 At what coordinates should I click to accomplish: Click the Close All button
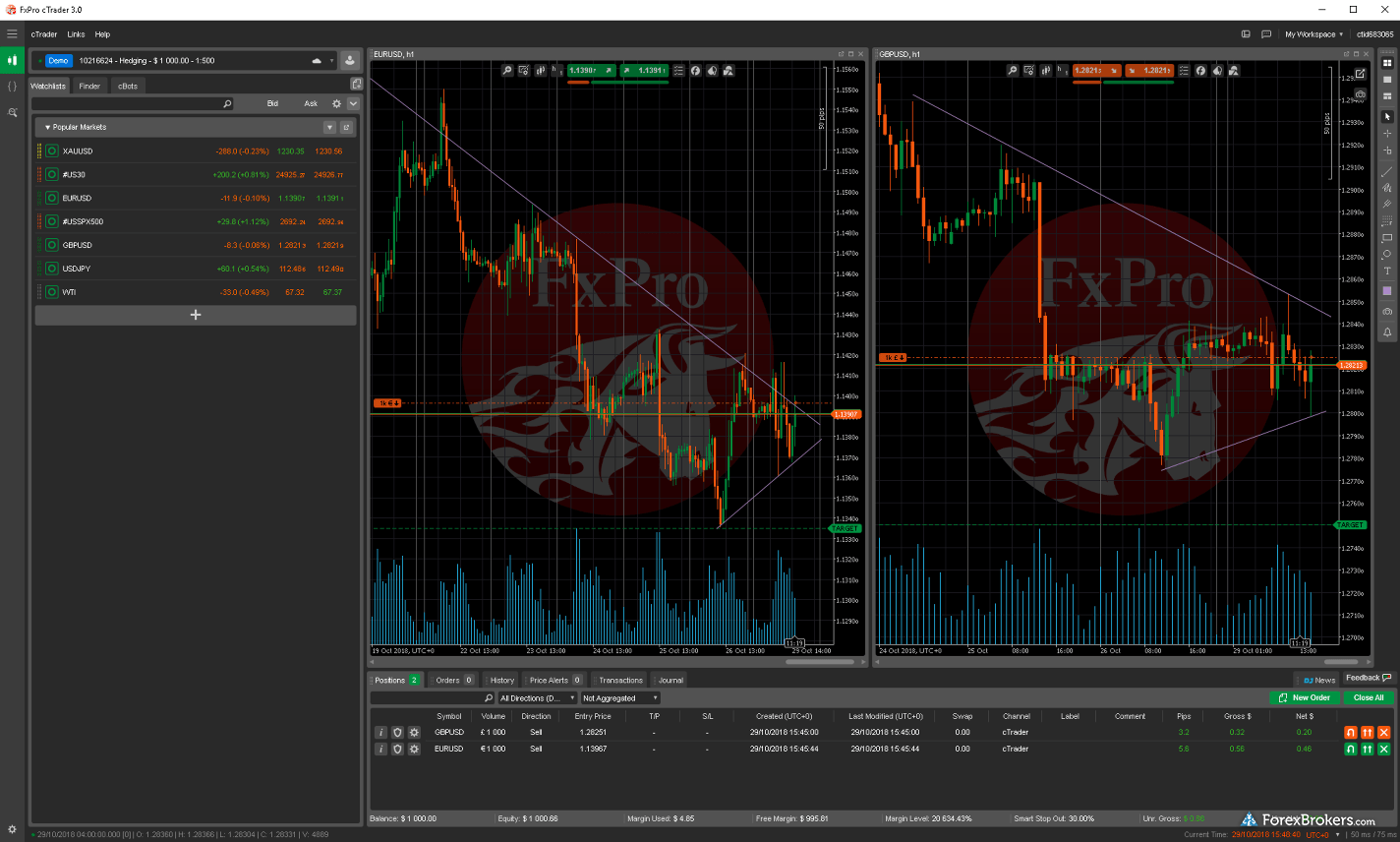(1369, 697)
